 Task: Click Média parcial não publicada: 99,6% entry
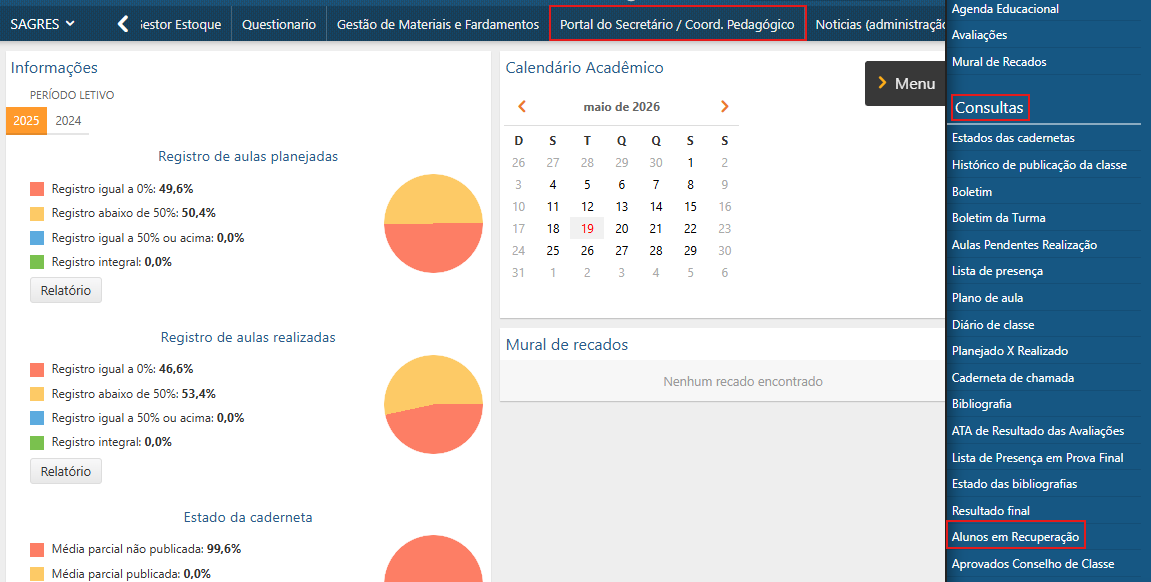[146, 549]
